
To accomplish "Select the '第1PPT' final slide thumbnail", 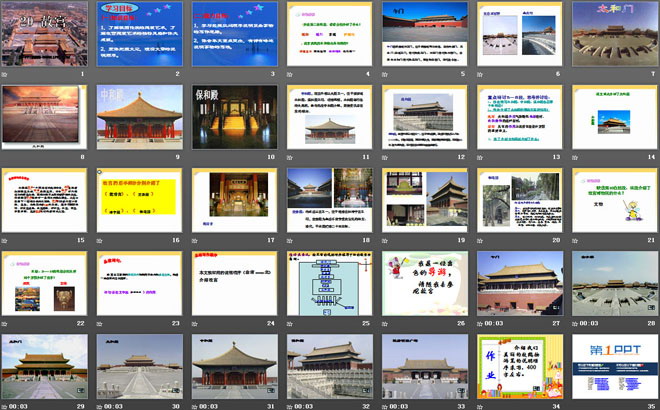I will (616, 366).
